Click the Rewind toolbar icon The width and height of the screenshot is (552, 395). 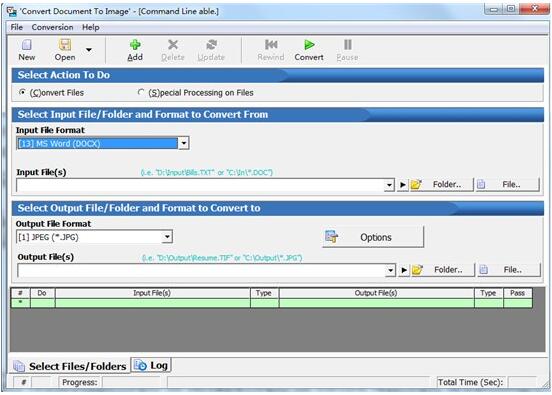pyautogui.click(x=271, y=45)
